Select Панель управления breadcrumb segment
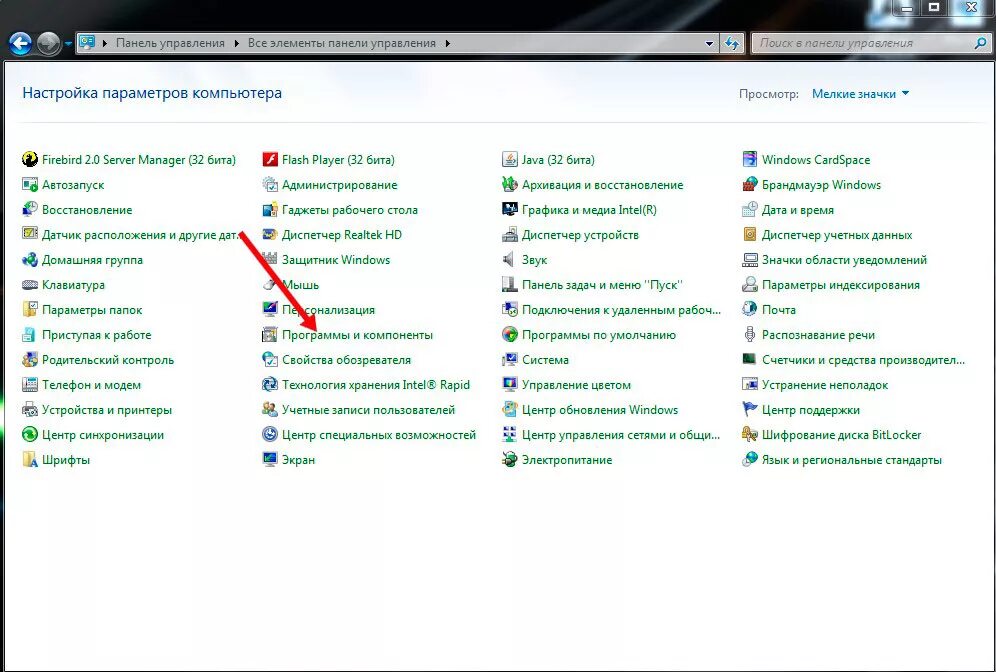 [170, 43]
